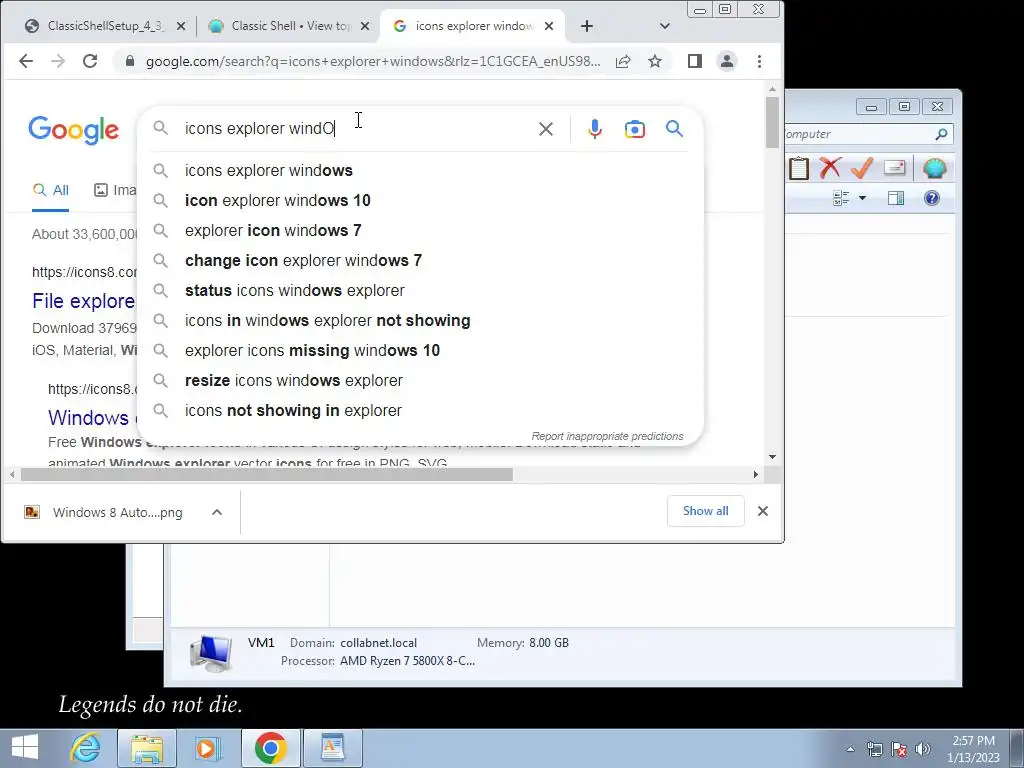Click the Chrome address bar URL
Viewport: 1024px width, 768px height.
coord(373,61)
